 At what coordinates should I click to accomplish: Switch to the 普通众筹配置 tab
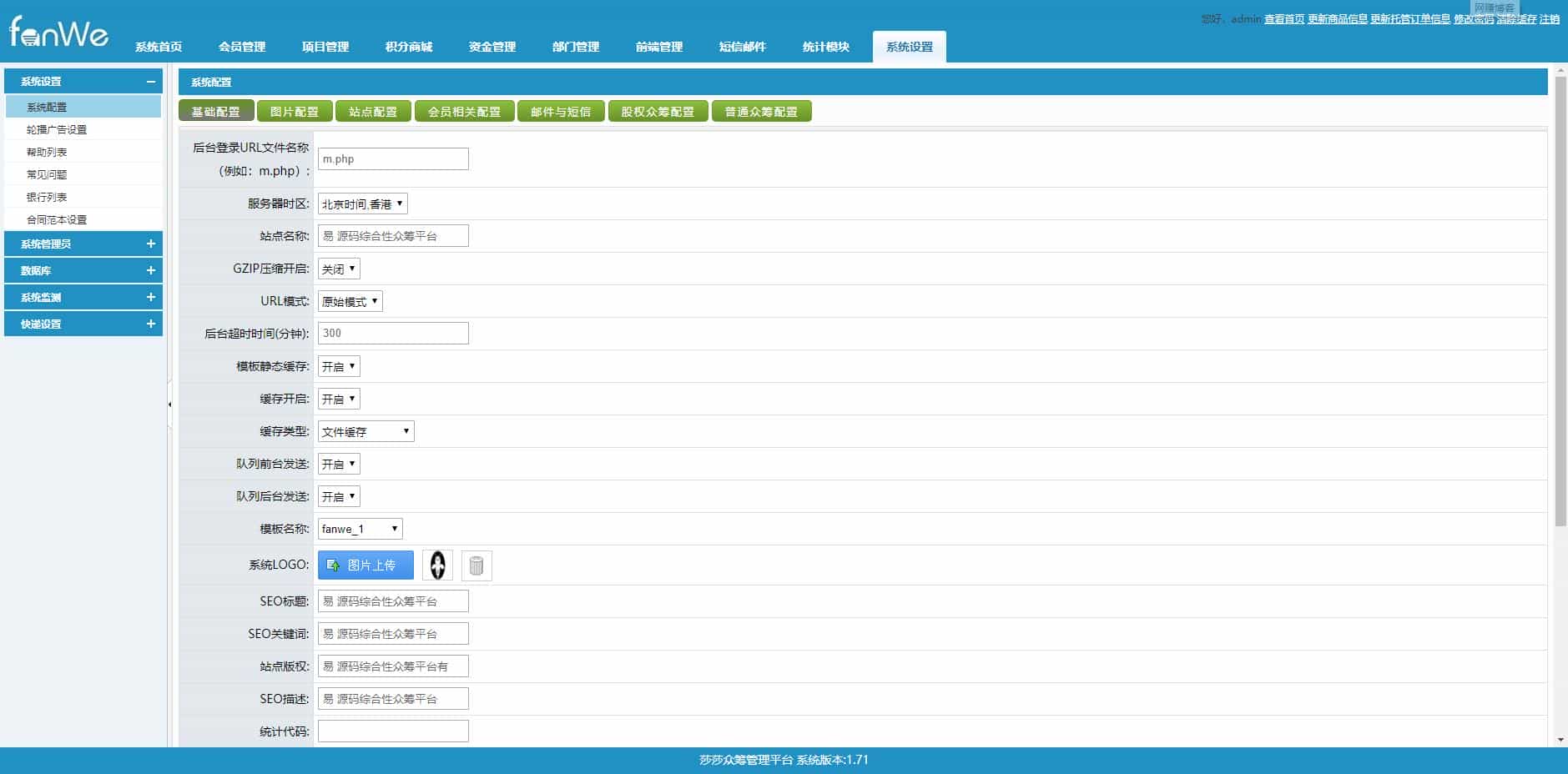tap(761, 111)
